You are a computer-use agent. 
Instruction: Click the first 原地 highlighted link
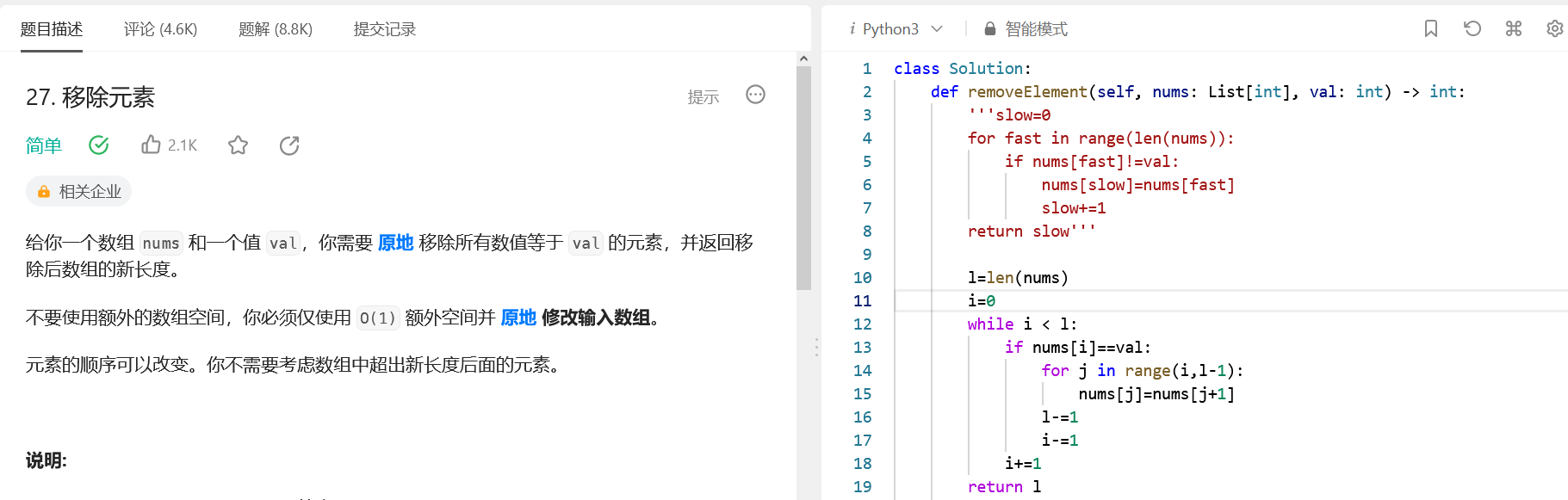click(396, 243)
